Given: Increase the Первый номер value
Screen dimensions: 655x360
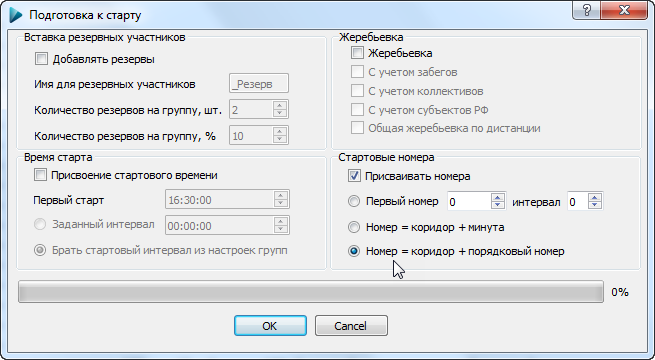Looking at the screenshot, I should pos(498,197).
